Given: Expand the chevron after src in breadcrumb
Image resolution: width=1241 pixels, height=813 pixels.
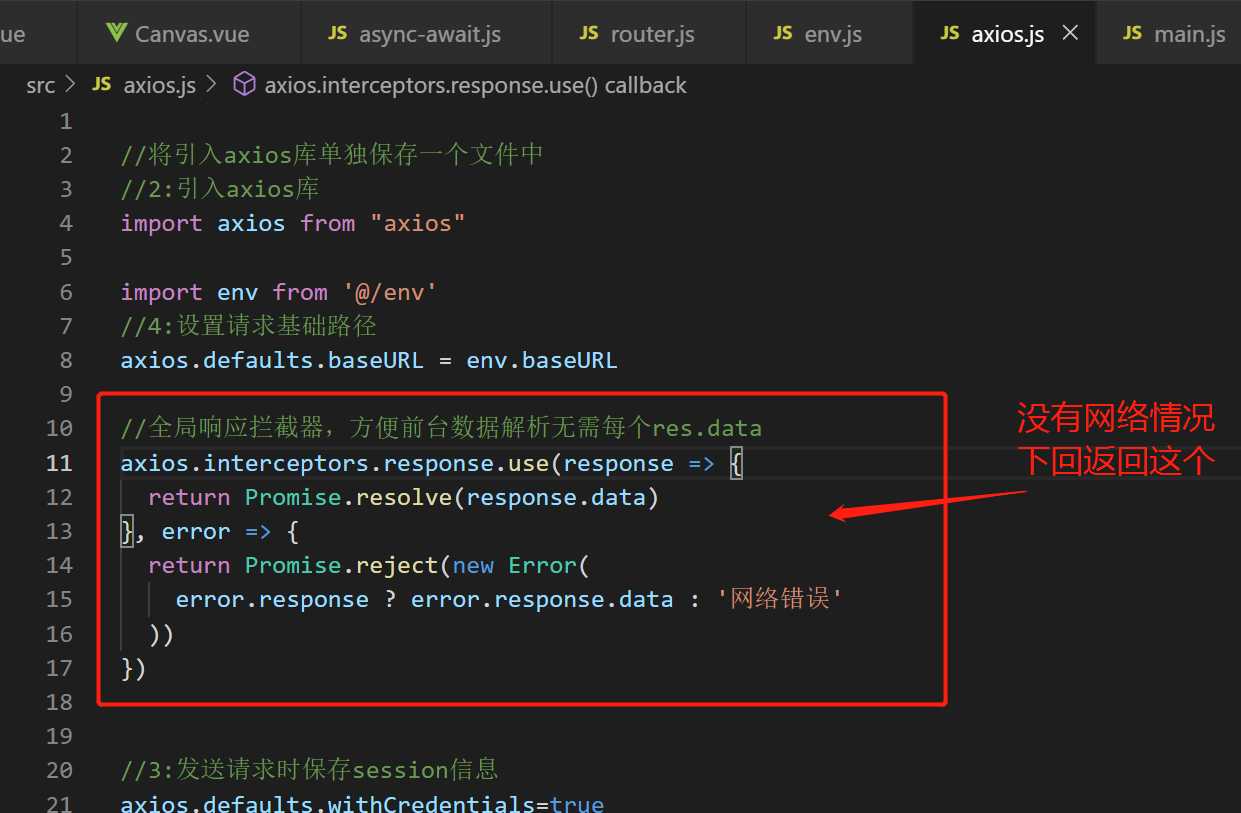Looking at the screenshot, I should 70,85.
